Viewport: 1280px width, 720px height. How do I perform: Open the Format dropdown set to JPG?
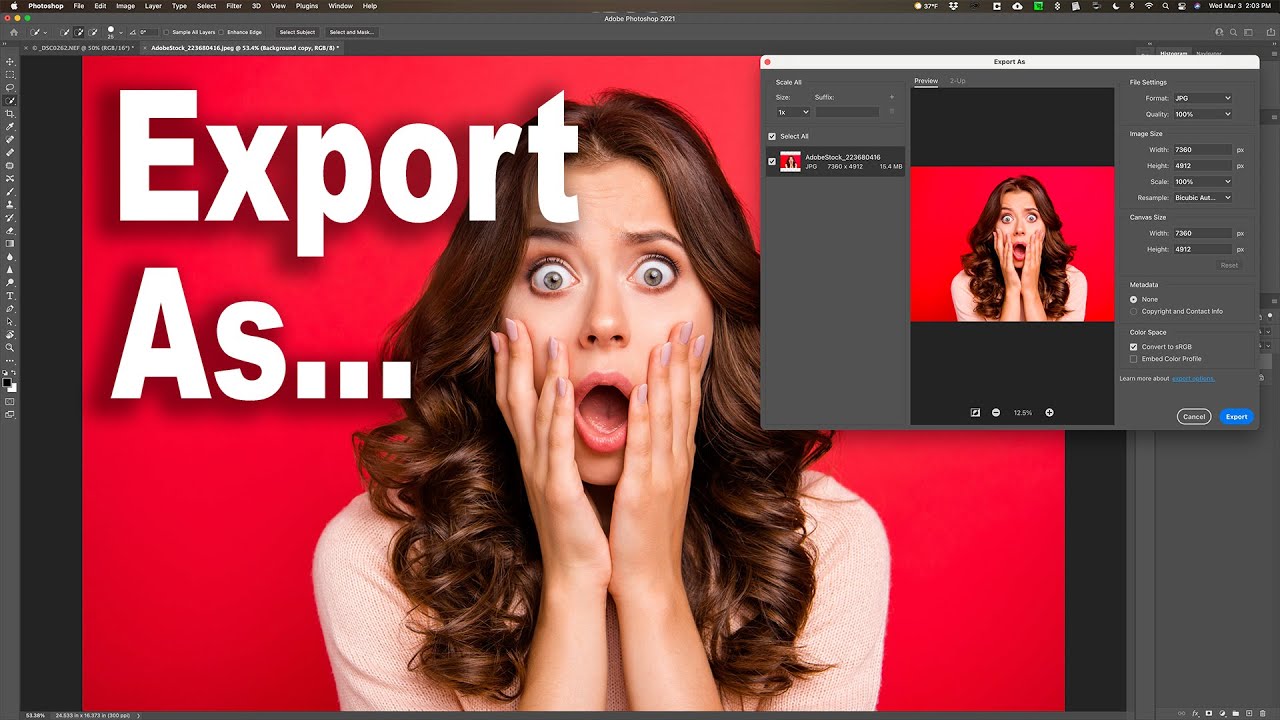(x=1202, y=98)
